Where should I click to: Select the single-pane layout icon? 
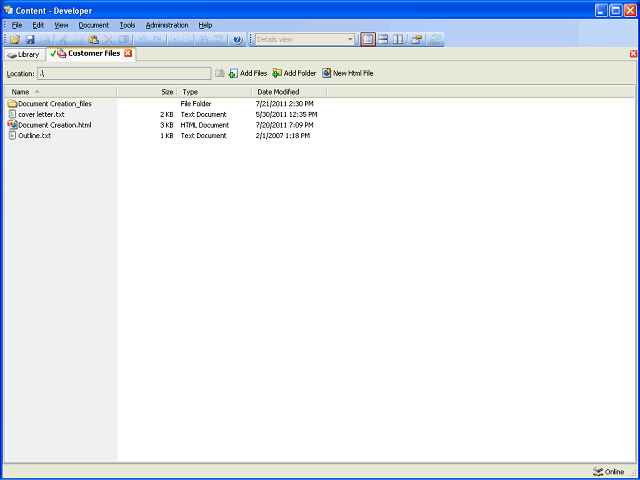click(x=368, y=40)
